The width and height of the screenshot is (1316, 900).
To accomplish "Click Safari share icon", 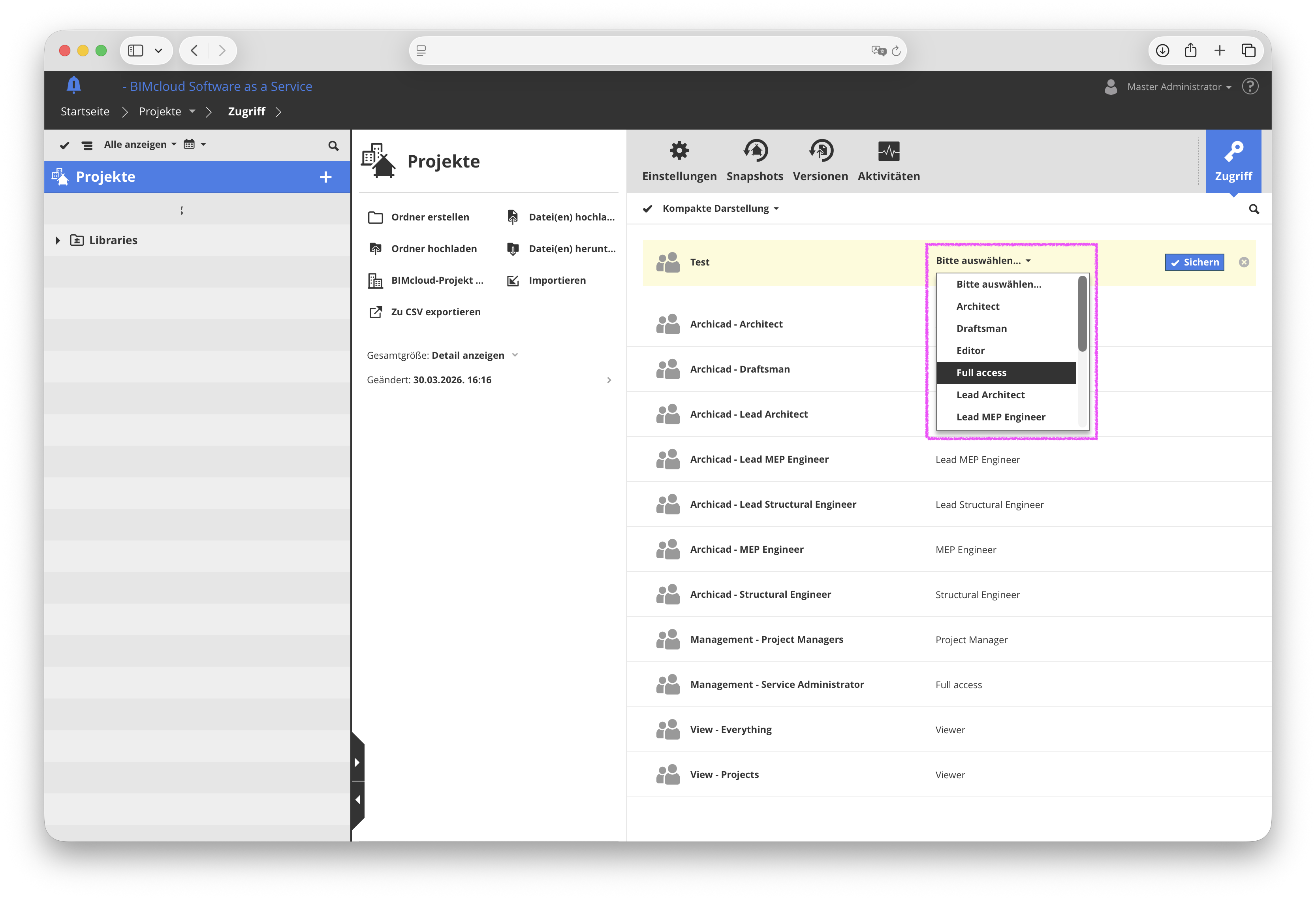I will click(x=1190, y=51).
